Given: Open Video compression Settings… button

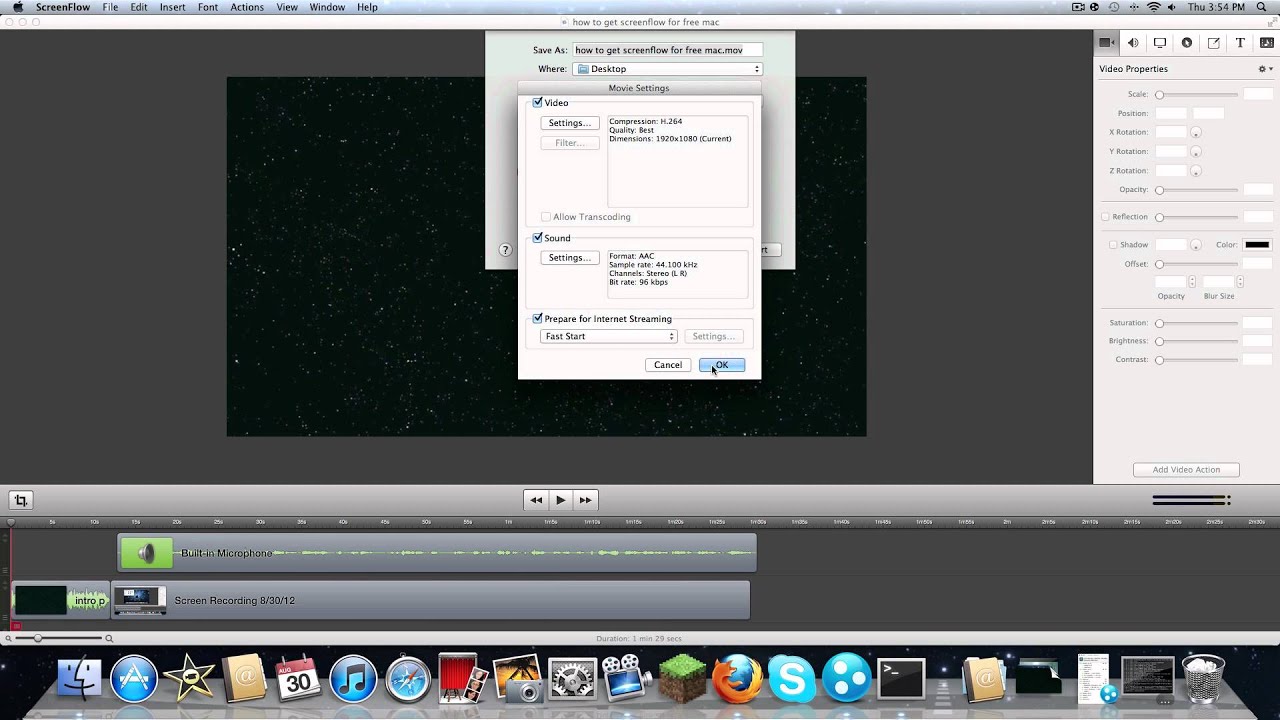Looking at the screenshot, I should 570,123.
